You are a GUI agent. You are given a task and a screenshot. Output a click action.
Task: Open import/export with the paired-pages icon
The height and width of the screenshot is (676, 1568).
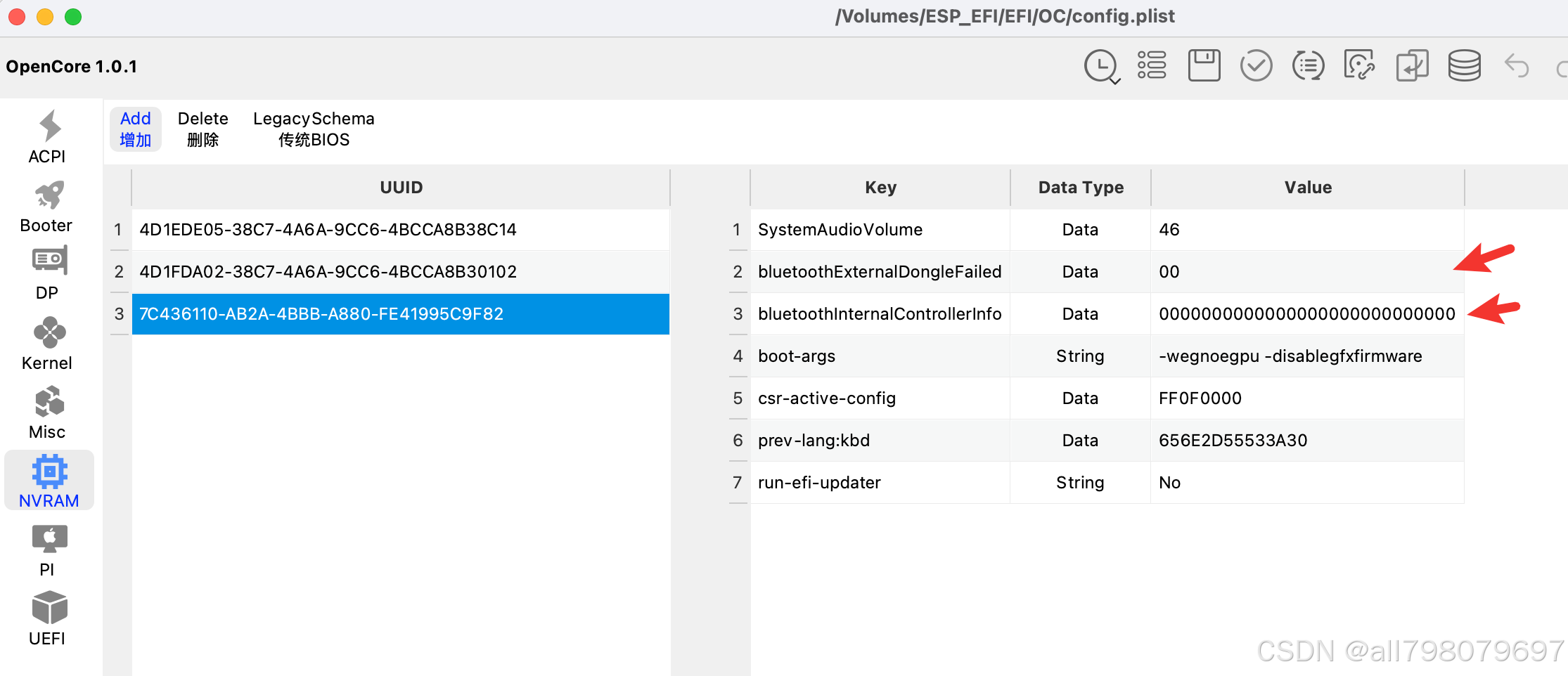pyautogui.click(x=1412, y=65)
